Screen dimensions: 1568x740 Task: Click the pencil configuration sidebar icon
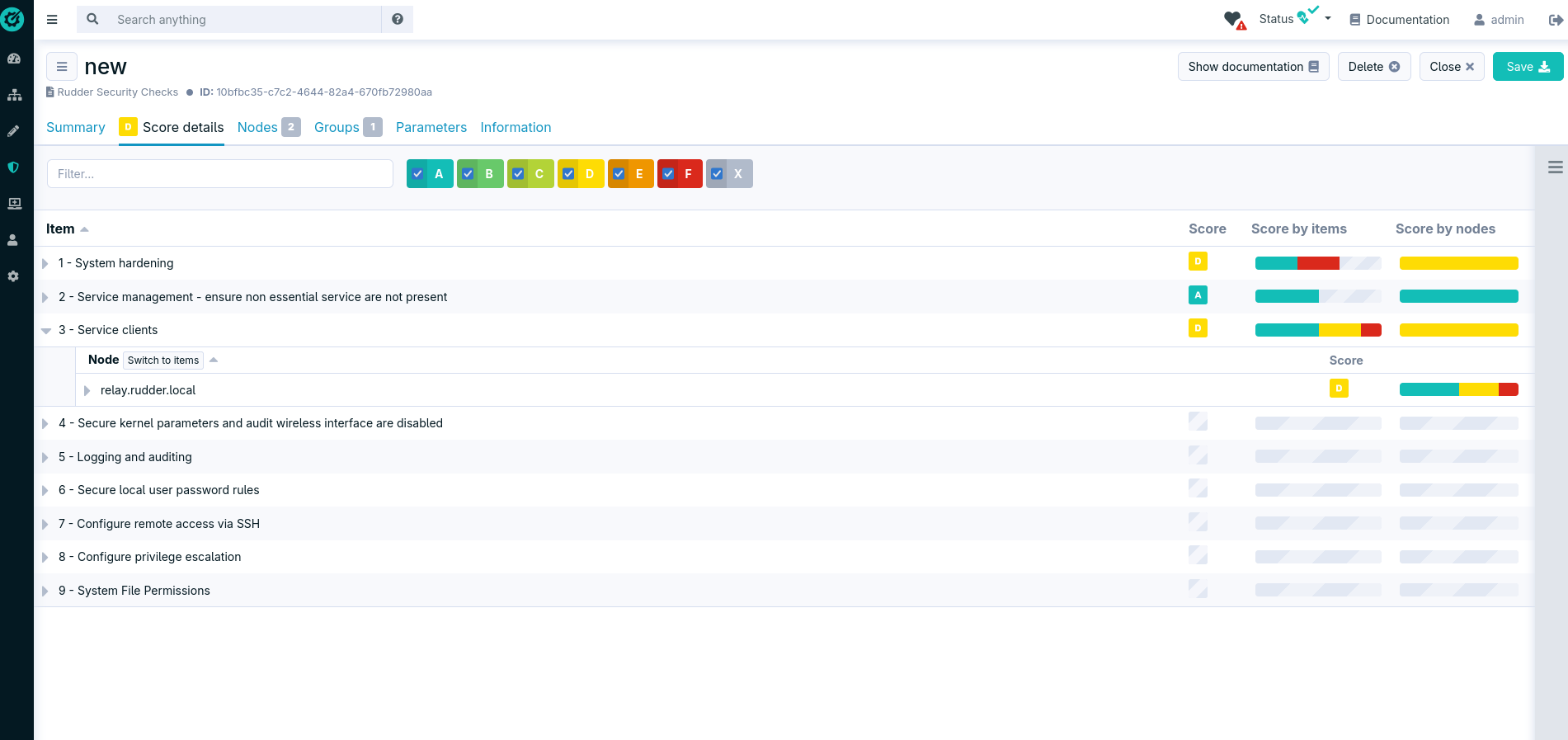(14, 131)
